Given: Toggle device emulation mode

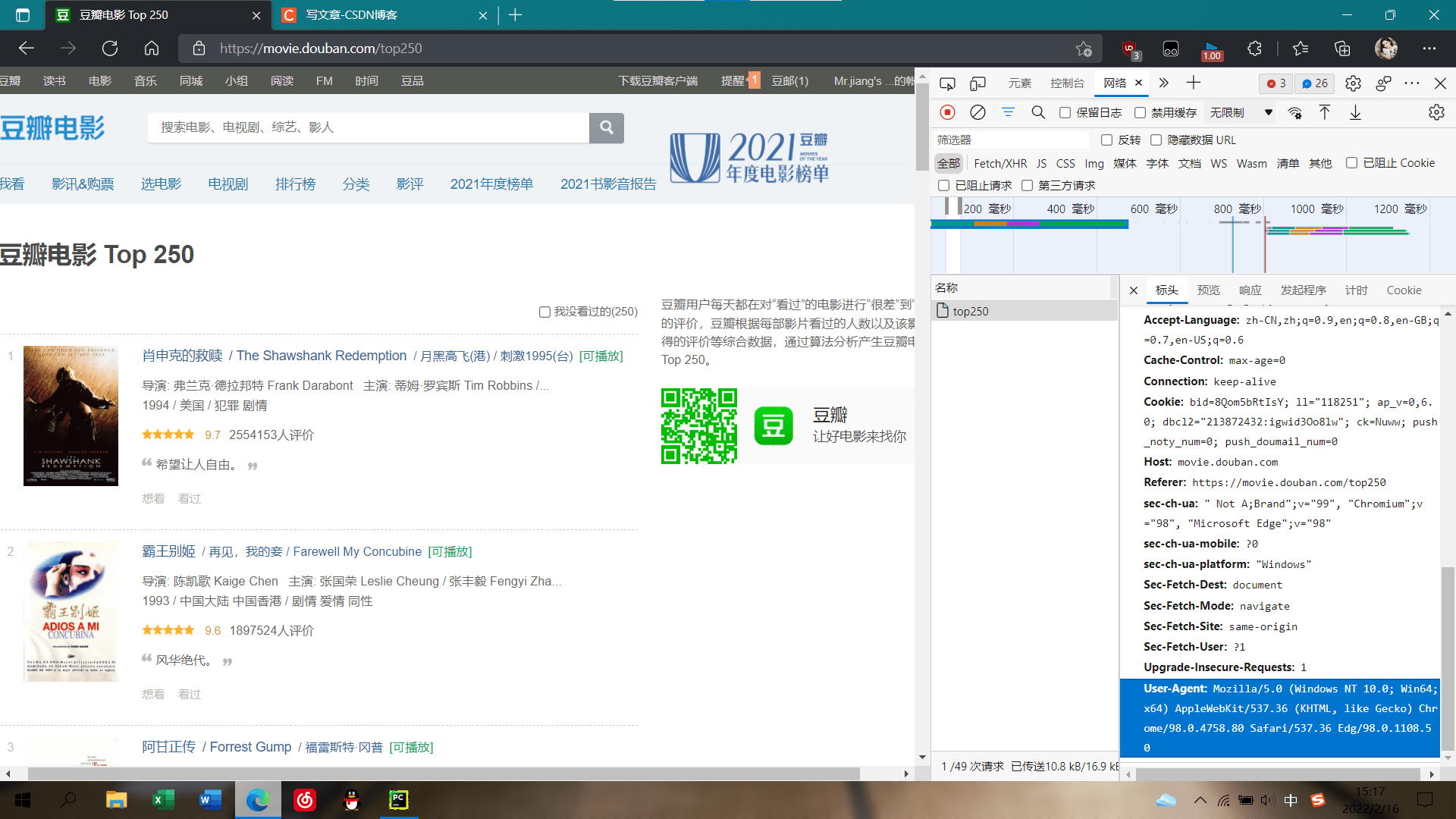Looking at the screenshot, I should click(978, 83).
